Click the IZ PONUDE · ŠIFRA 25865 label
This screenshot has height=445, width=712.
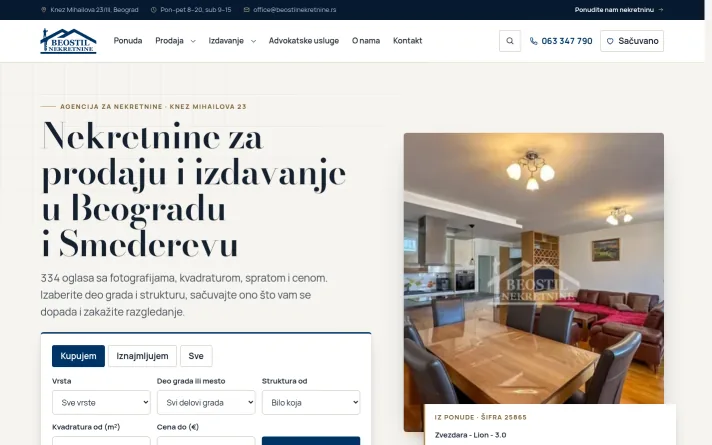480,417
